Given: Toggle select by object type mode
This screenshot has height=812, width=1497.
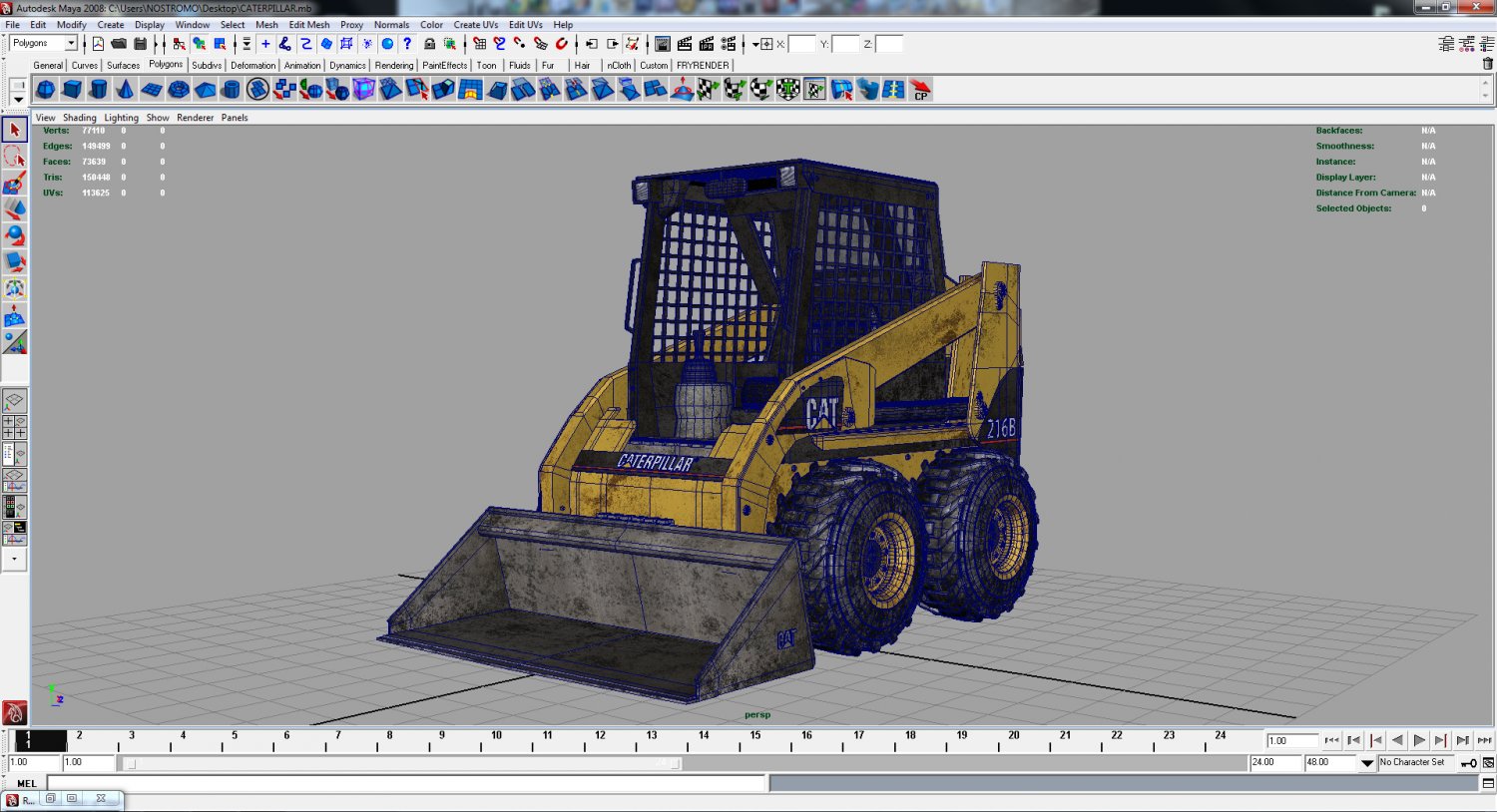Looking at the screenshot, I should 200,44.
